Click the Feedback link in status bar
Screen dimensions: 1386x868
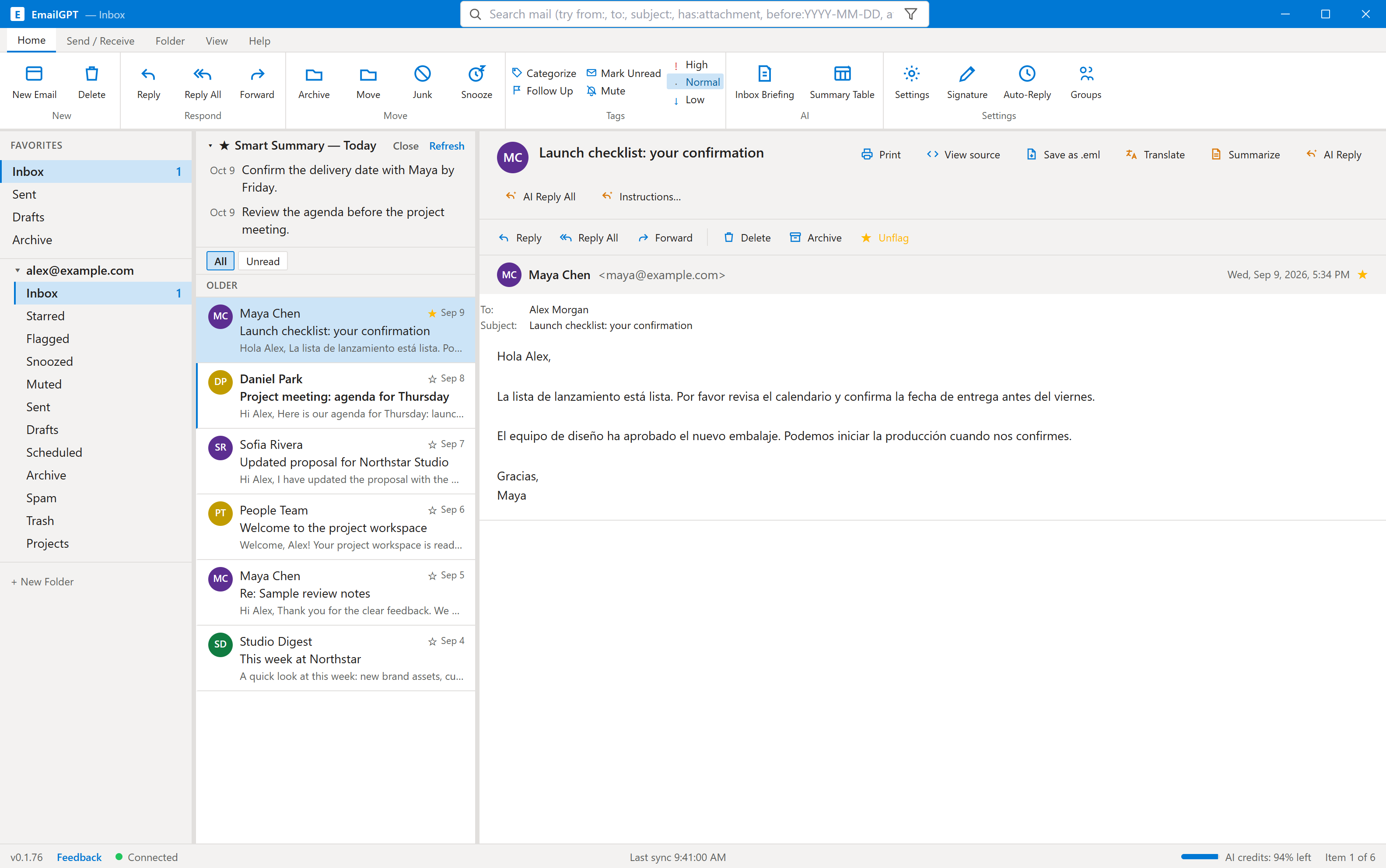click(x=79, y=857)
